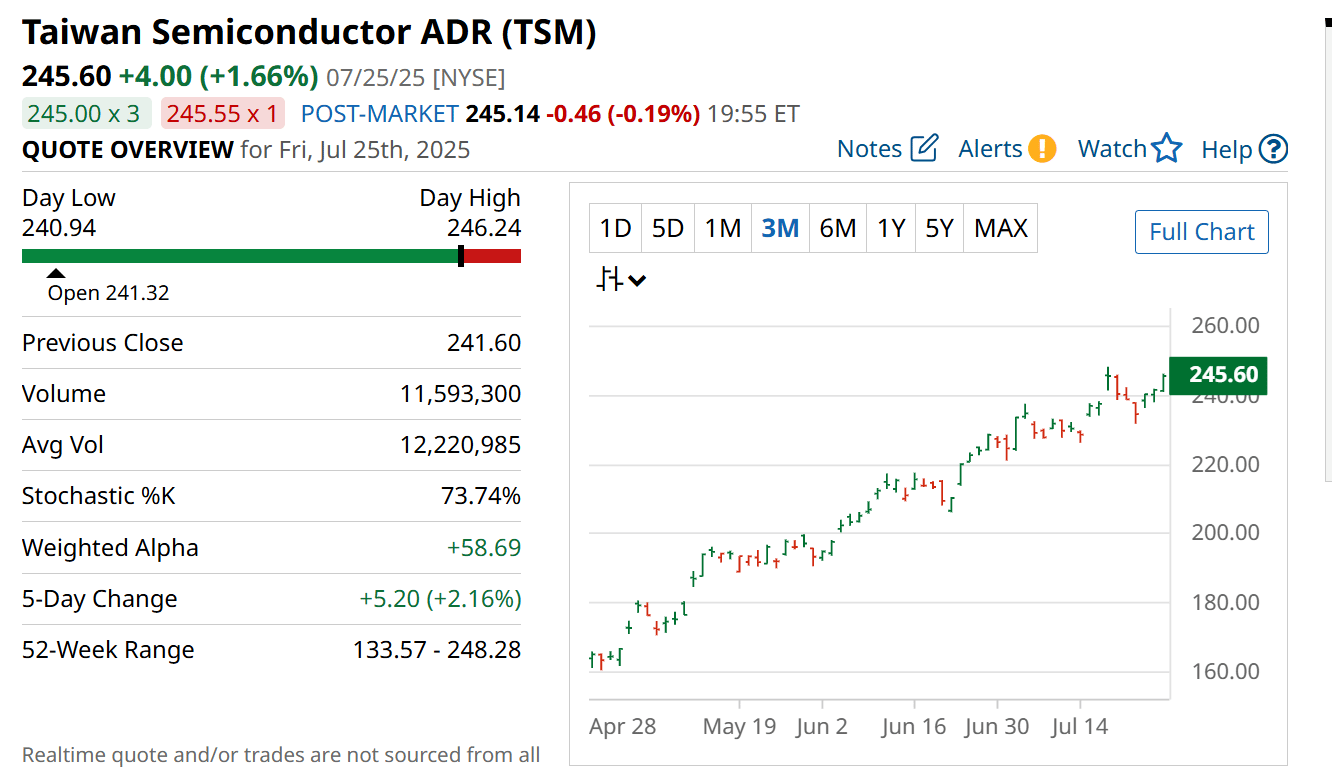The image size is (1332, 776).
Task: Click the Weighted Alpha label
Action: pos(110,548)
